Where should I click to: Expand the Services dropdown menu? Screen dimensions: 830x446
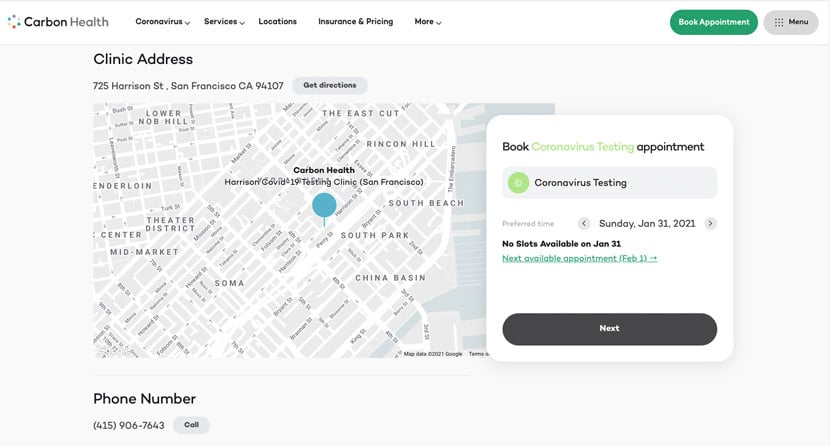pyautogui.click(x=224, y=22)
